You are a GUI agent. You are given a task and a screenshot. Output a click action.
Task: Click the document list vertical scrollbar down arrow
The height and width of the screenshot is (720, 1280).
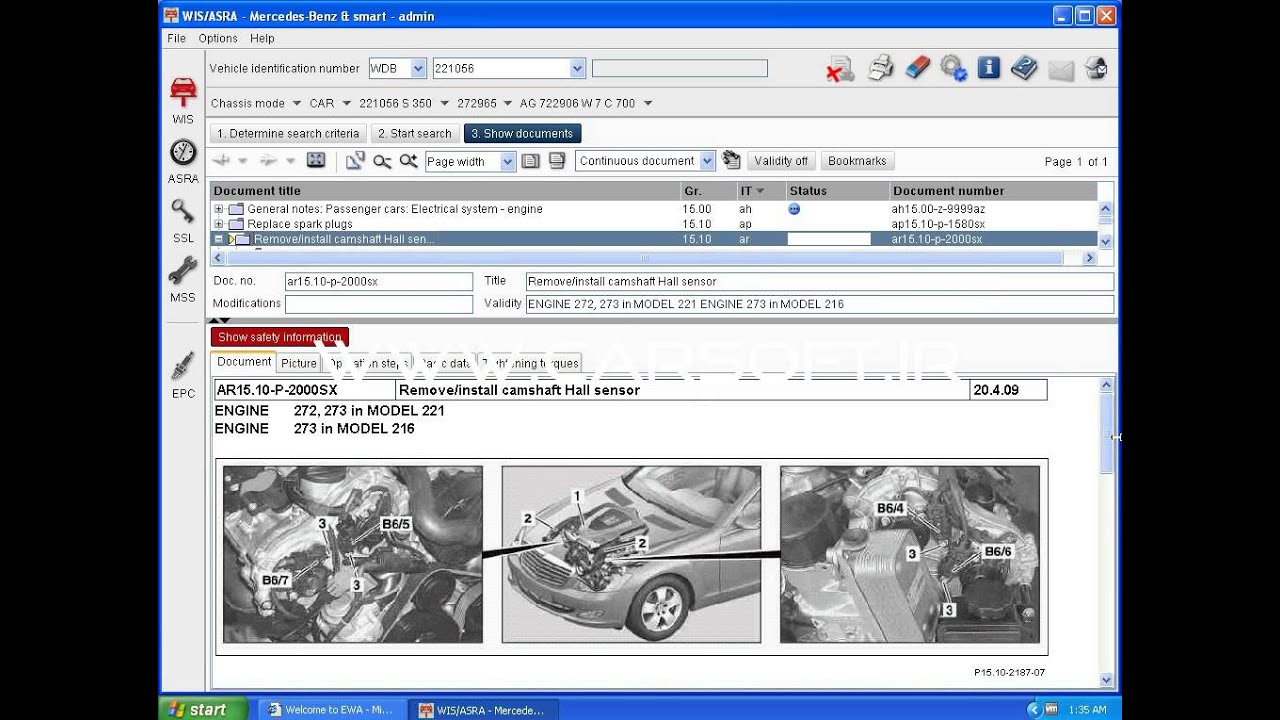pyautogui.click(x=1105, y=241)
